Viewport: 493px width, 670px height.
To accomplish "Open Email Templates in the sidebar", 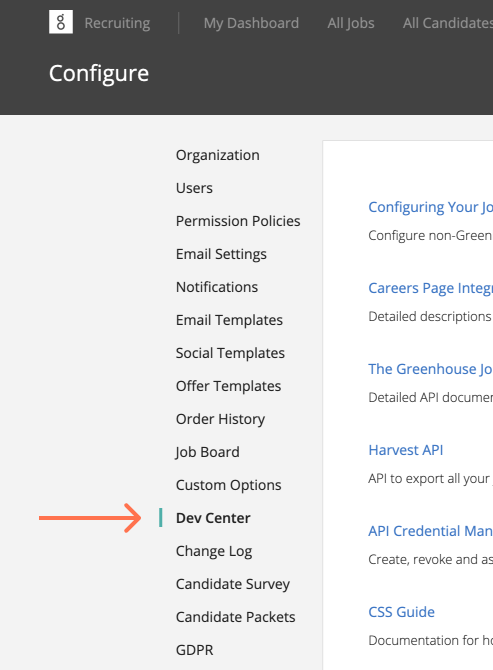I will pos(229,320).
